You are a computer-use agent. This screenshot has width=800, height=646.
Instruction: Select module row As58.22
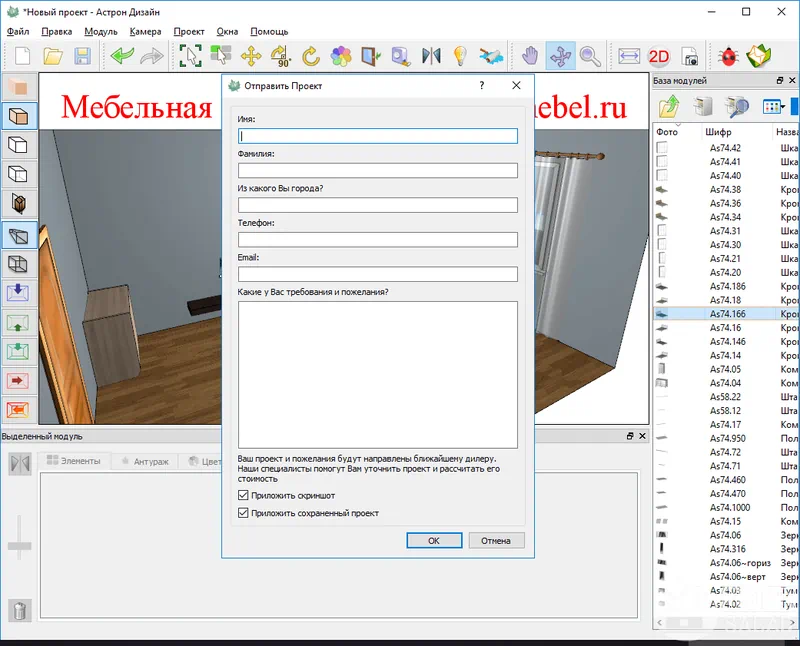pos(727,397)
